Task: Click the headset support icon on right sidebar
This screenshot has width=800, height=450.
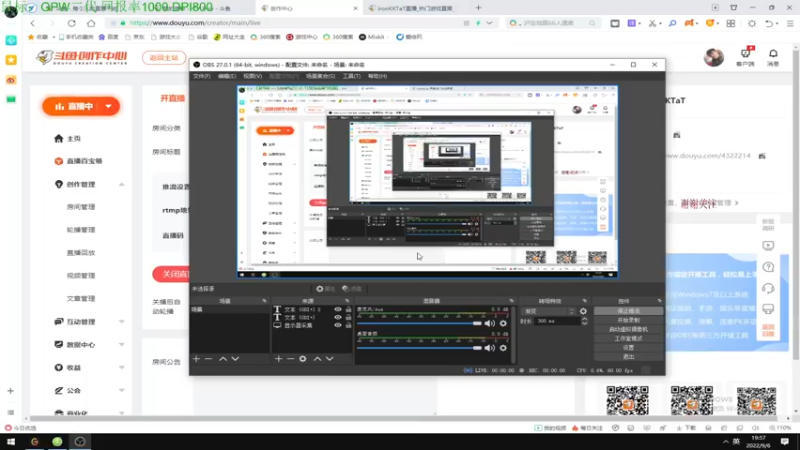Action: coord(768,288)
